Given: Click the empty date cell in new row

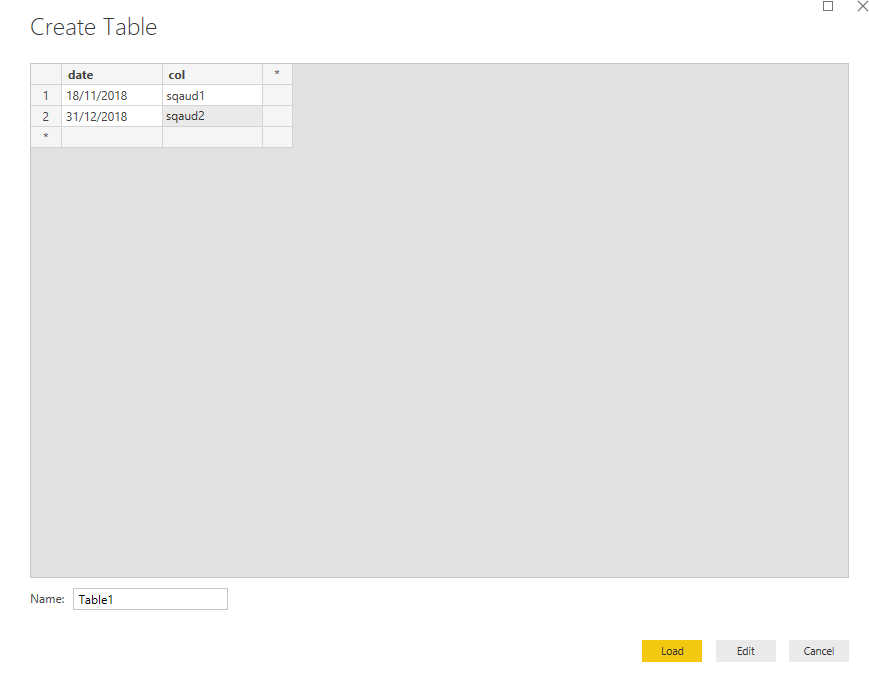Looking at the screenshot, I should [112, 137].
